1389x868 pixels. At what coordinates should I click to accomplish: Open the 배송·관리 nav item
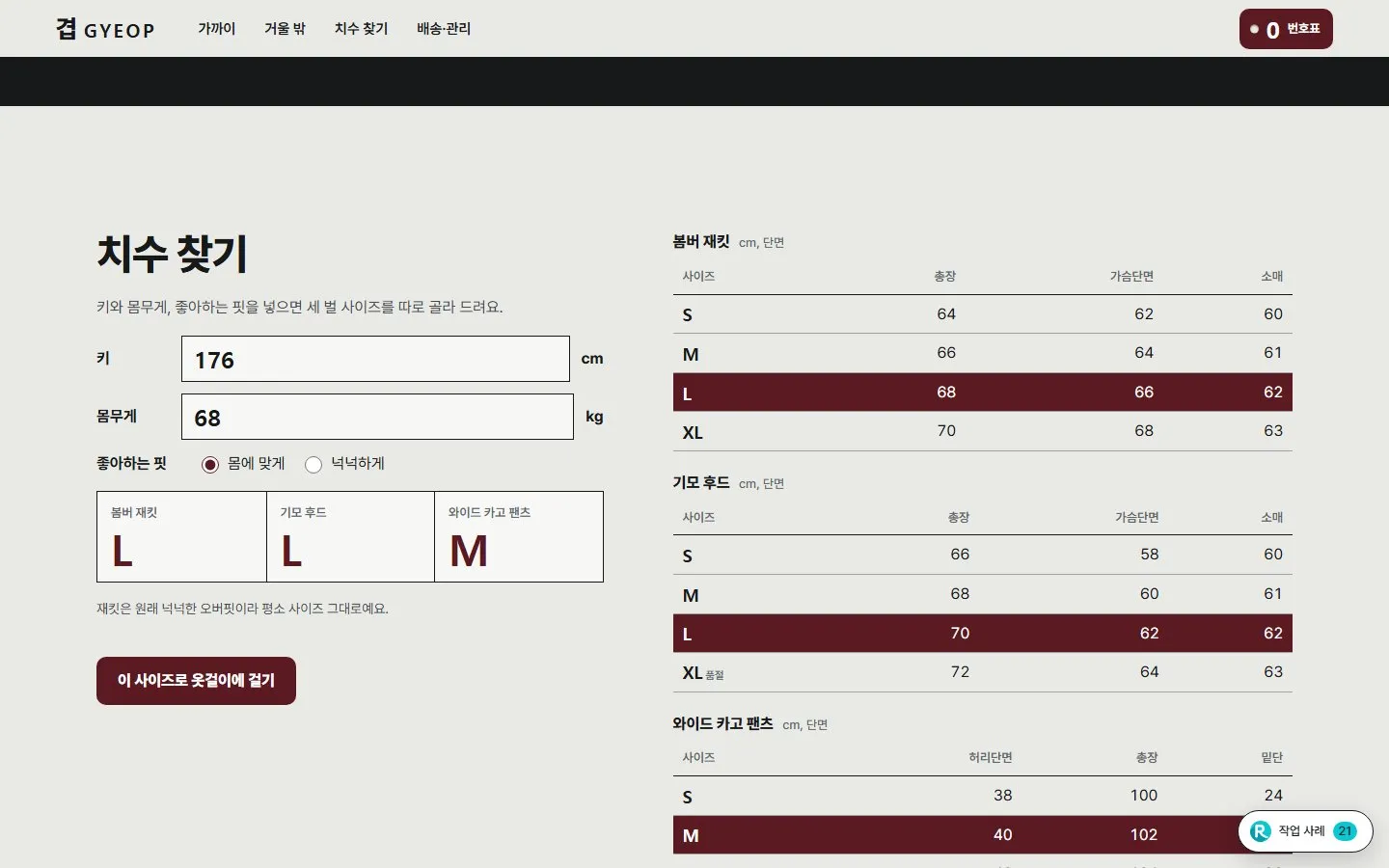coord(444,29)
